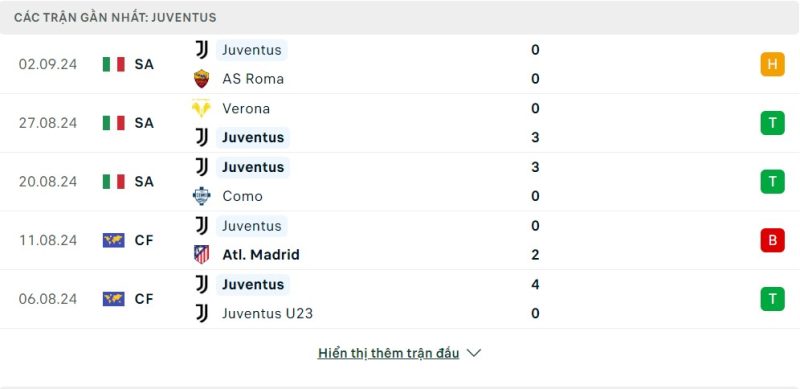Image resolution: width=800 pixels, height=389 pixels.
Task: Expand more matches with chevron arrow
Action: point(474,353)
